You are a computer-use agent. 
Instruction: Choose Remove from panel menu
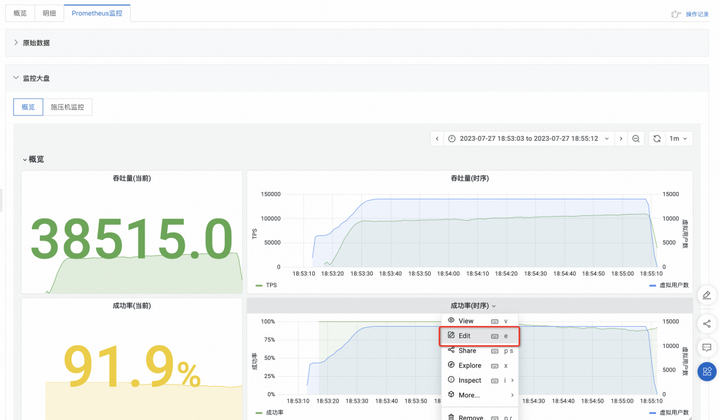[x=479, y=417]
